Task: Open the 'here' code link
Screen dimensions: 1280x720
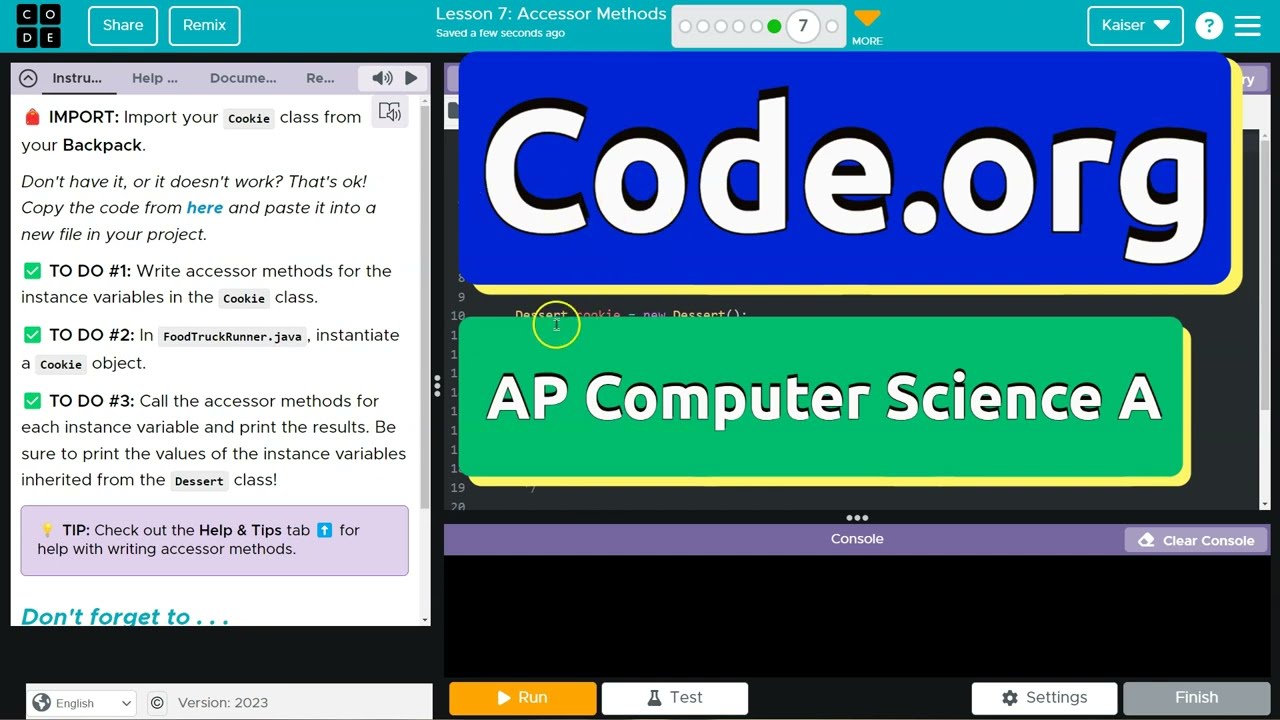Action: coord(204,207)
